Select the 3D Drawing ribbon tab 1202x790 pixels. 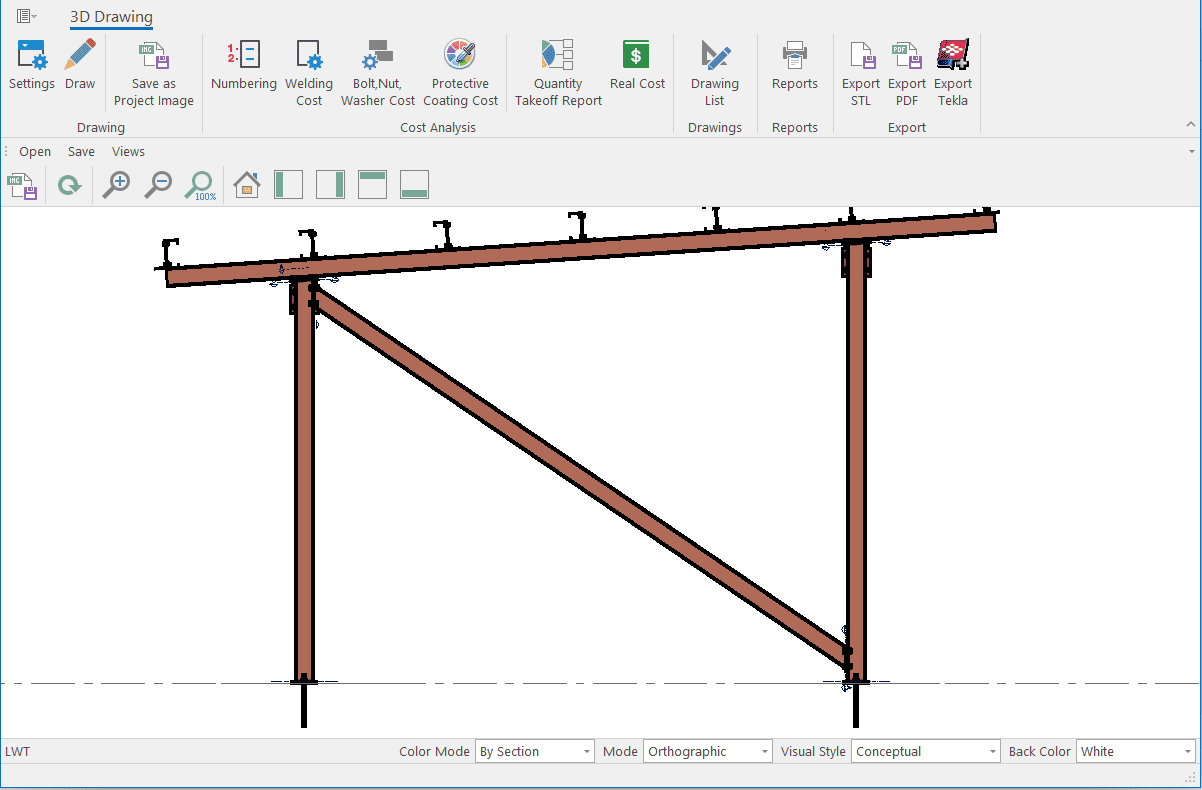point(111,17)
